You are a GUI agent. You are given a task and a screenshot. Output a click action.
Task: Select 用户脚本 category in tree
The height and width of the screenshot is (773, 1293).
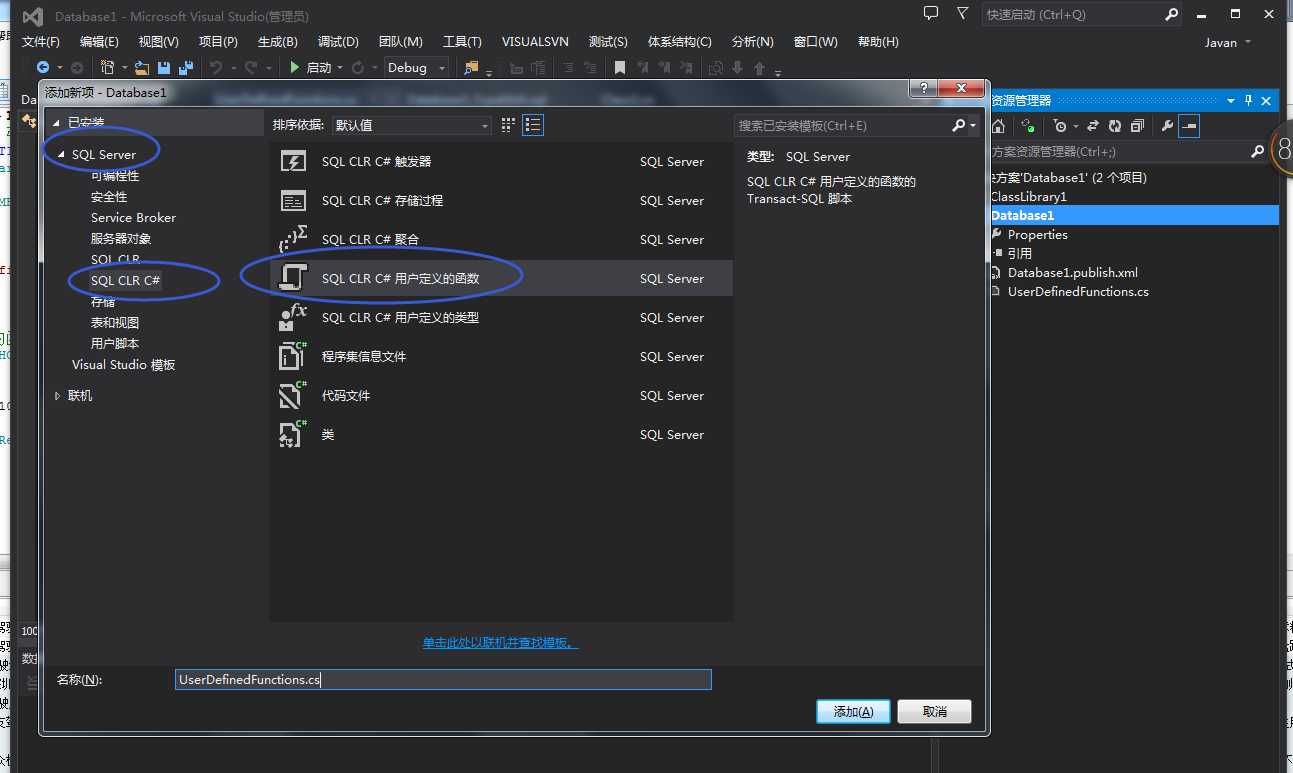[x=115, y=344]
